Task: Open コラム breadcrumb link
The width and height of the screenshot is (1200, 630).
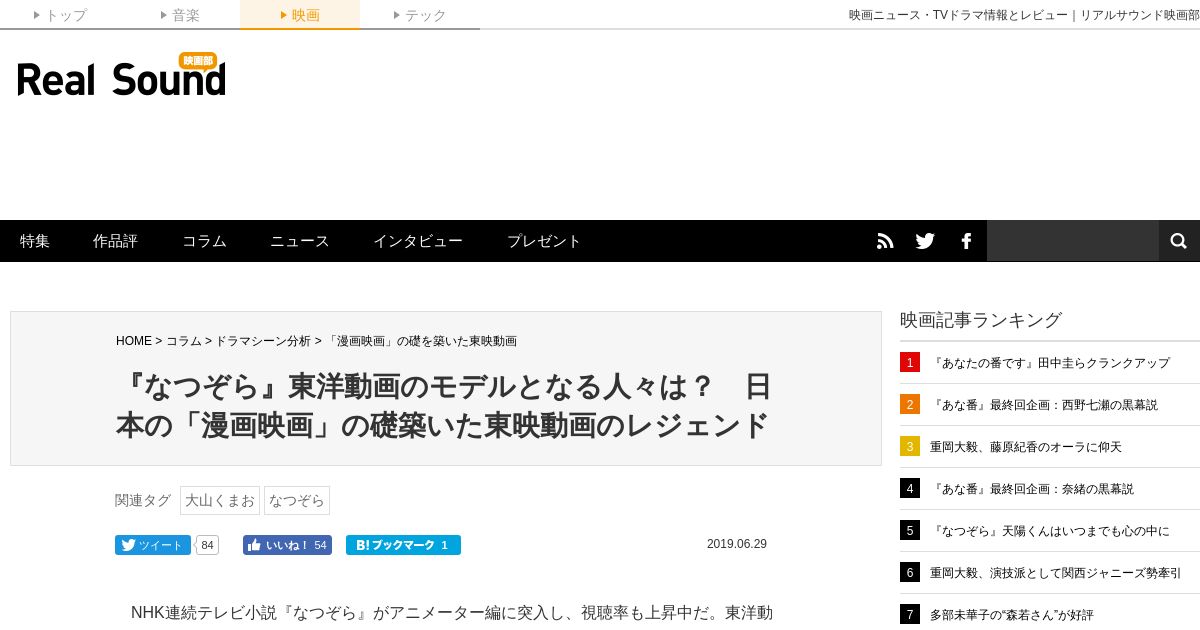Action: (184, 341)
